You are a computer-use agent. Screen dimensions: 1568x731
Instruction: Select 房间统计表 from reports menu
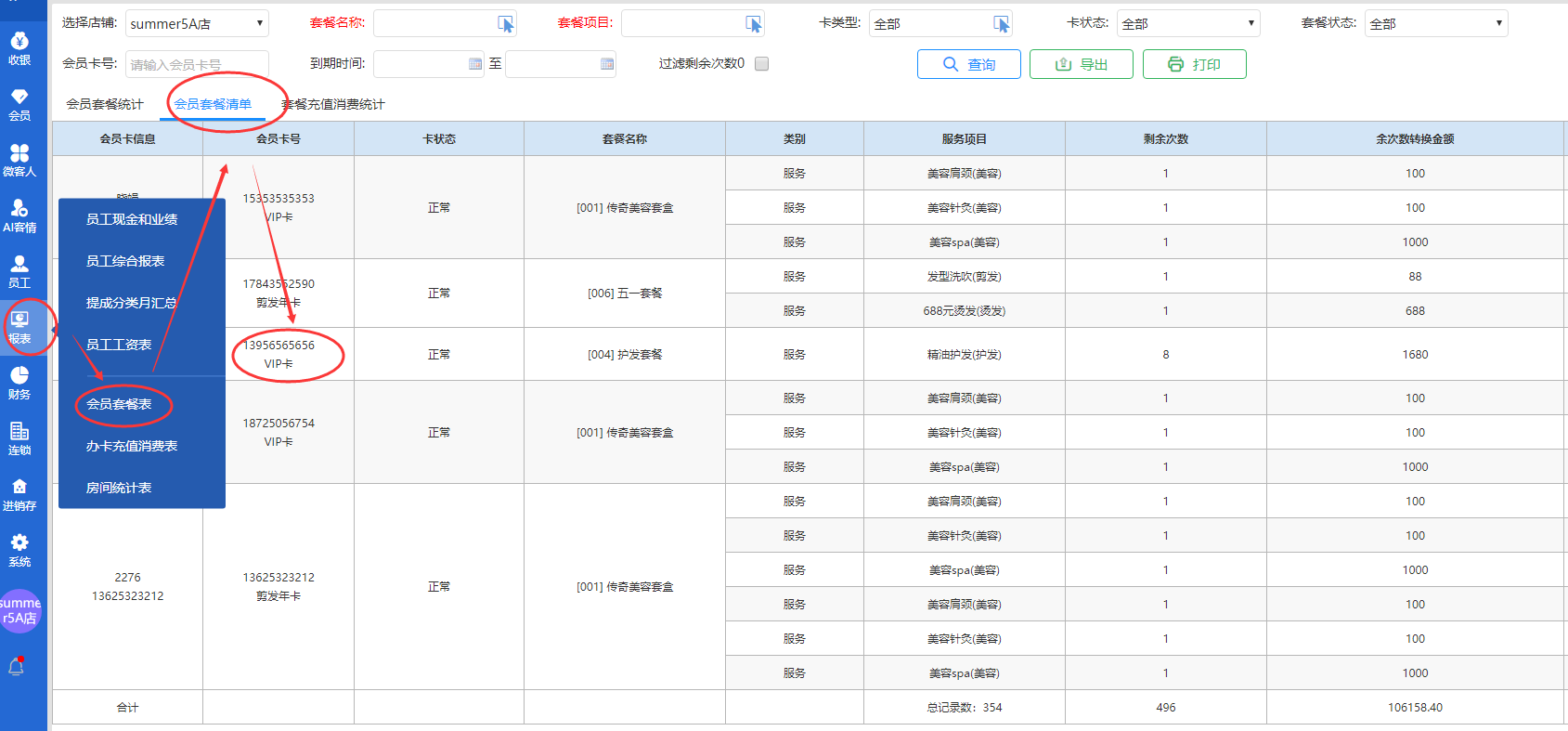pos(119,488)
